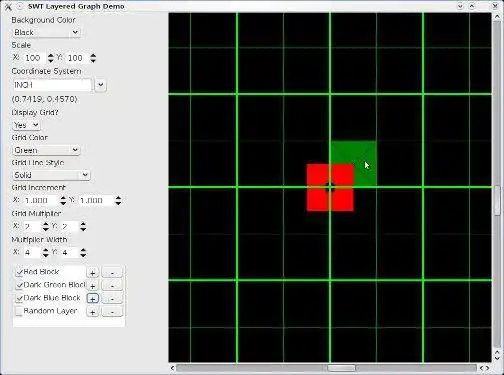Click the window menu icon in title bar
This screenshot has width=504, height=375.
(8, 6)
